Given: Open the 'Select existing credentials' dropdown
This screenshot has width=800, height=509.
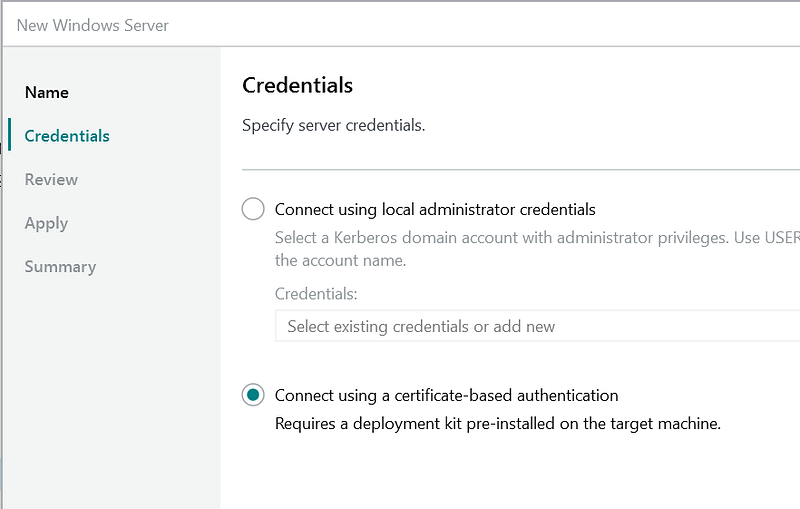Looking at the screenshot, I should 536,326.
